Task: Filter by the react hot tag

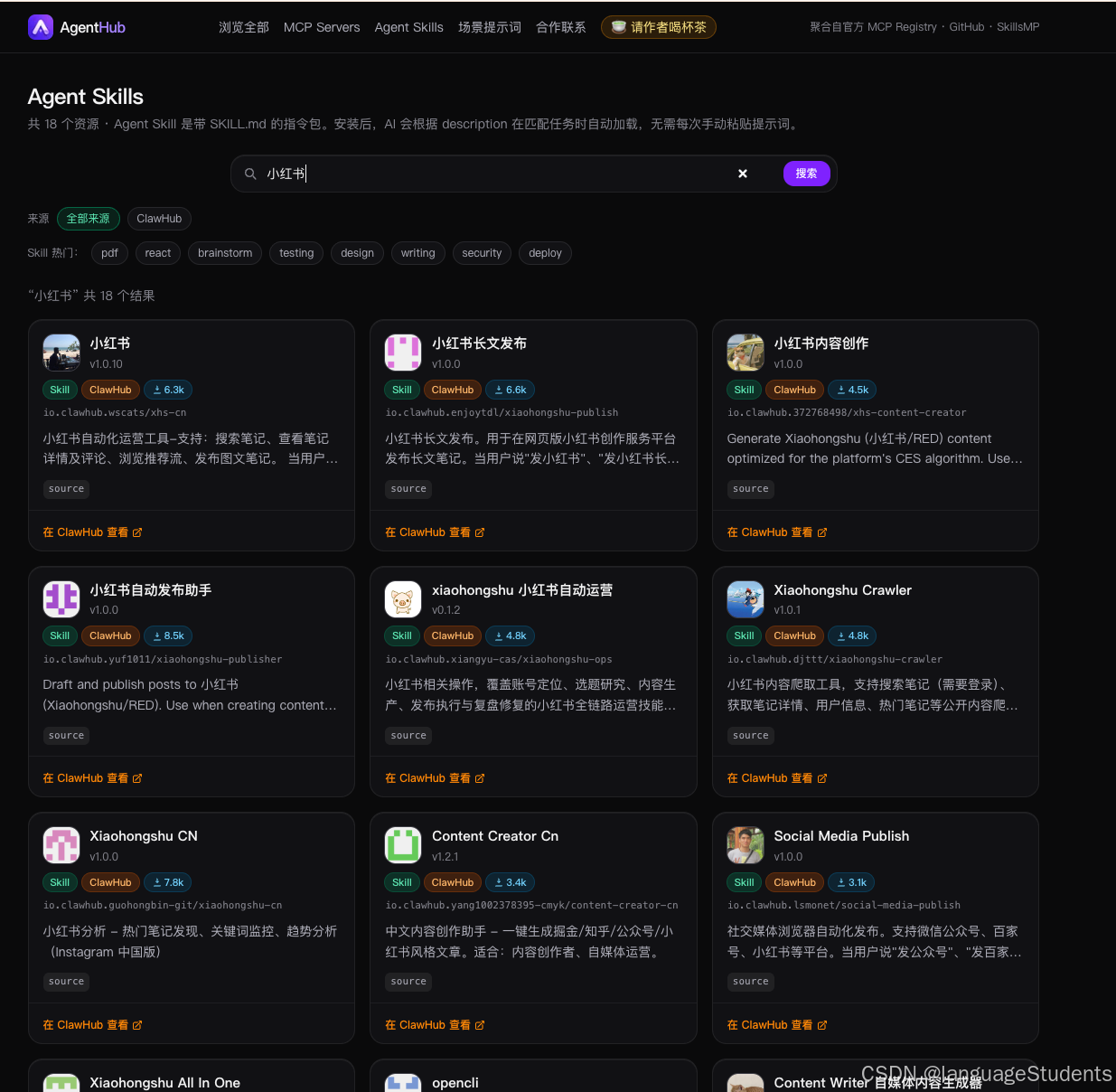Action: tap(158, 253)
